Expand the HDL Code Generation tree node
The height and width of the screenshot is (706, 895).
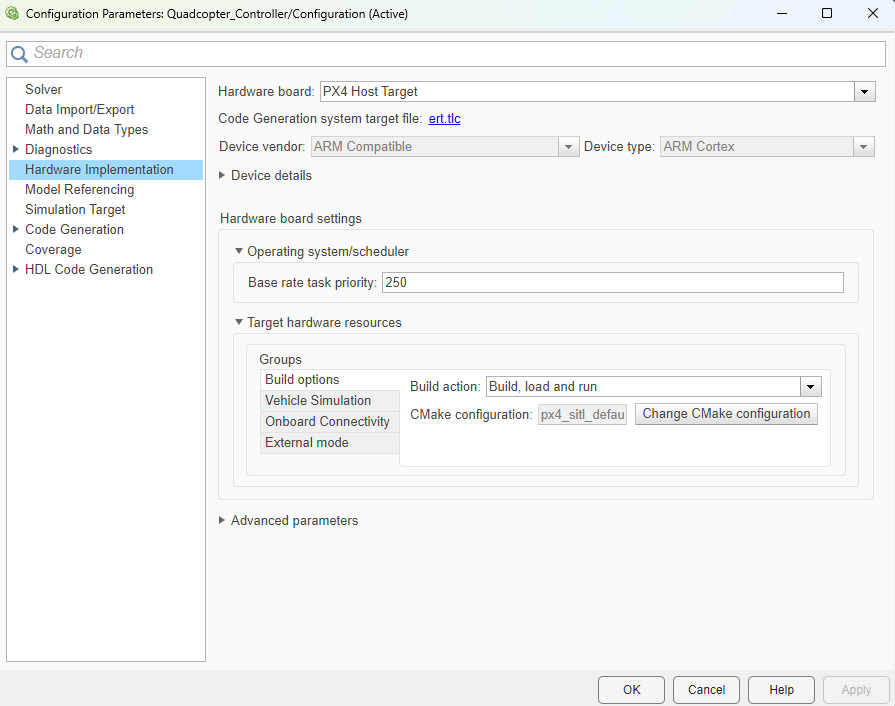14,269
